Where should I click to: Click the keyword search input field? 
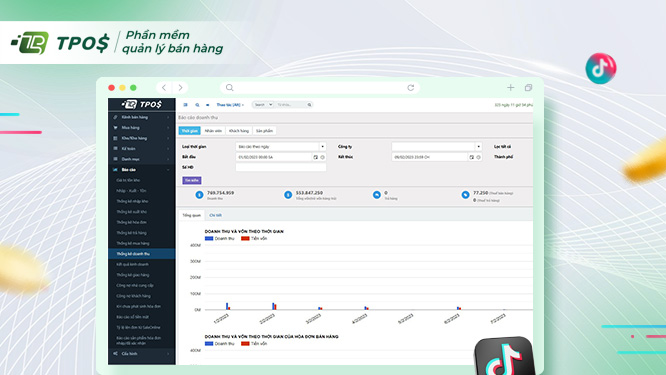coord(291,104)
